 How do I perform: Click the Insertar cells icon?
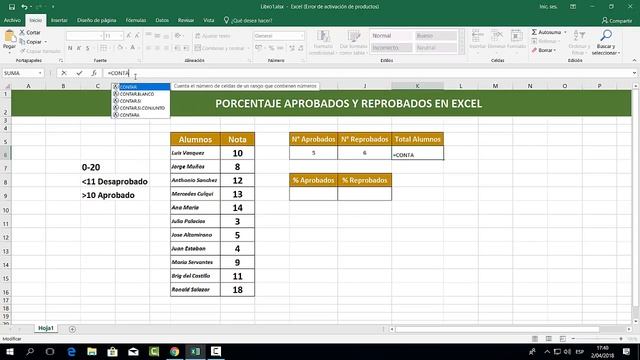[477, 36]
